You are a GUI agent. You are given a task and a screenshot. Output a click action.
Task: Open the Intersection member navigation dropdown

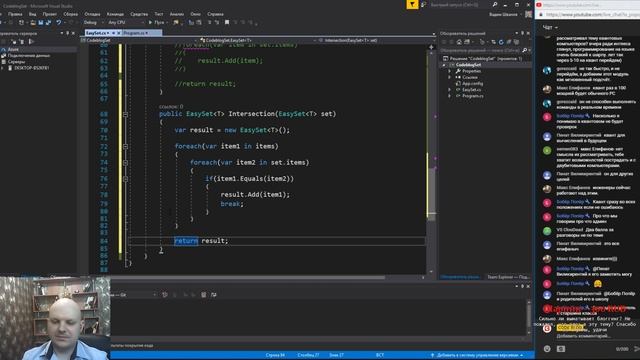[376, 40]
